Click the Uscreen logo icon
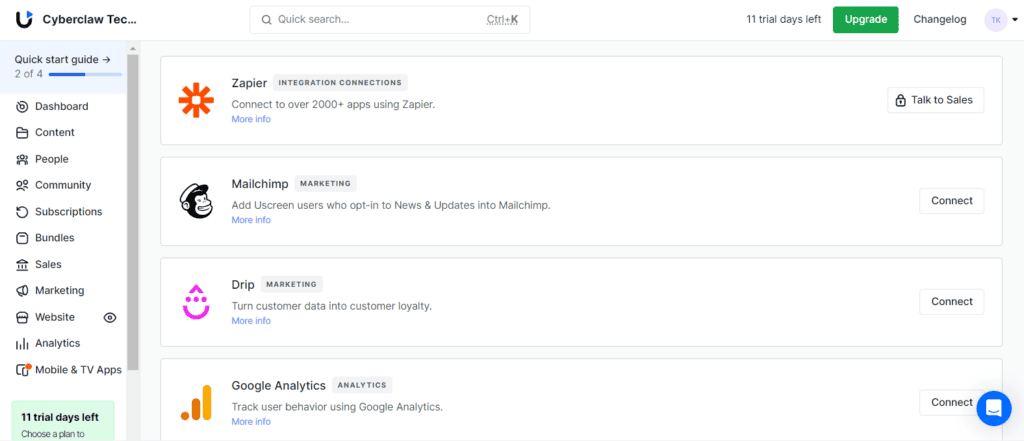 point(24,20)
